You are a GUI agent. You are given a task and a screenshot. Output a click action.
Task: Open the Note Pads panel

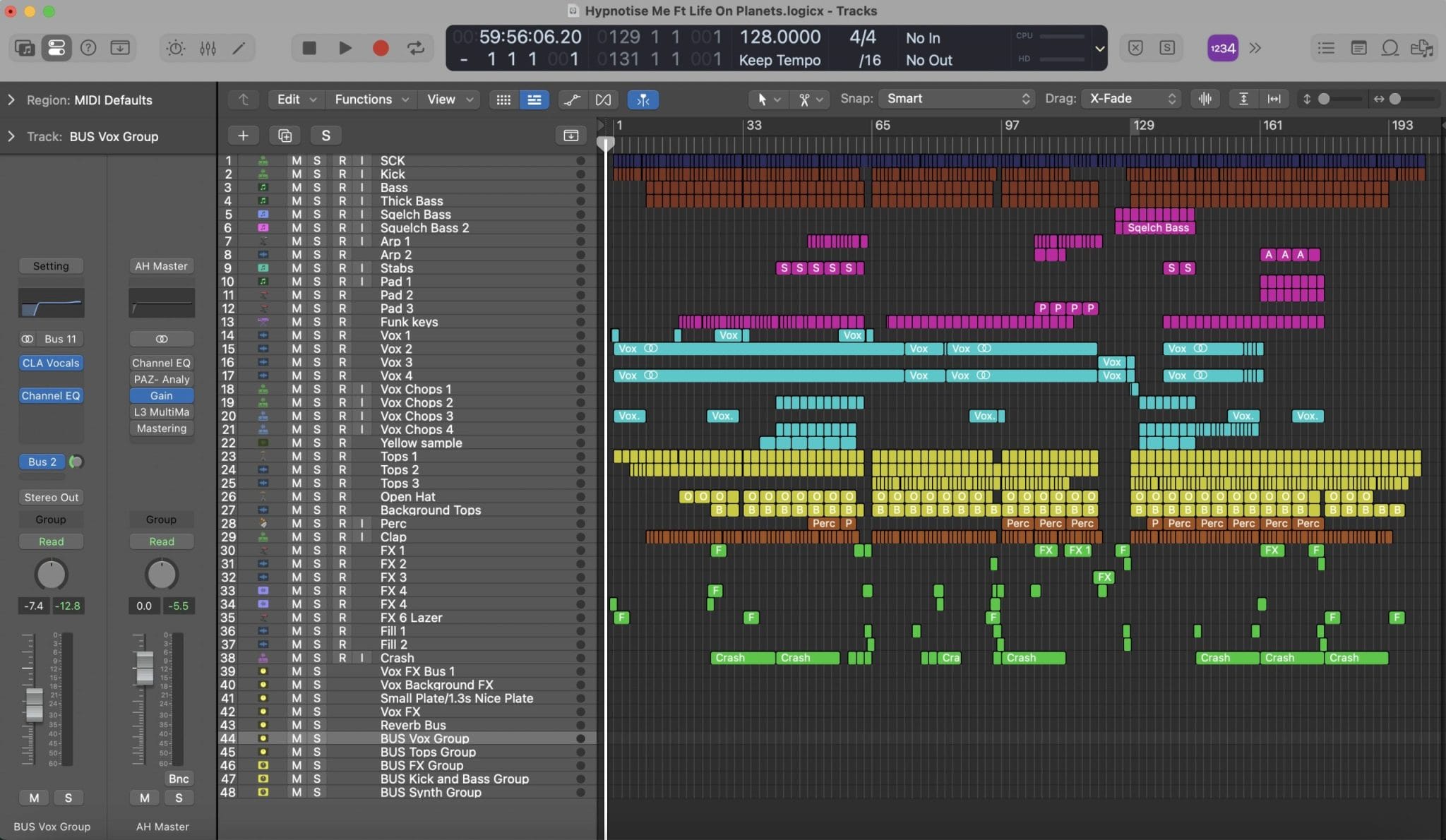(x=1358, y=47)
